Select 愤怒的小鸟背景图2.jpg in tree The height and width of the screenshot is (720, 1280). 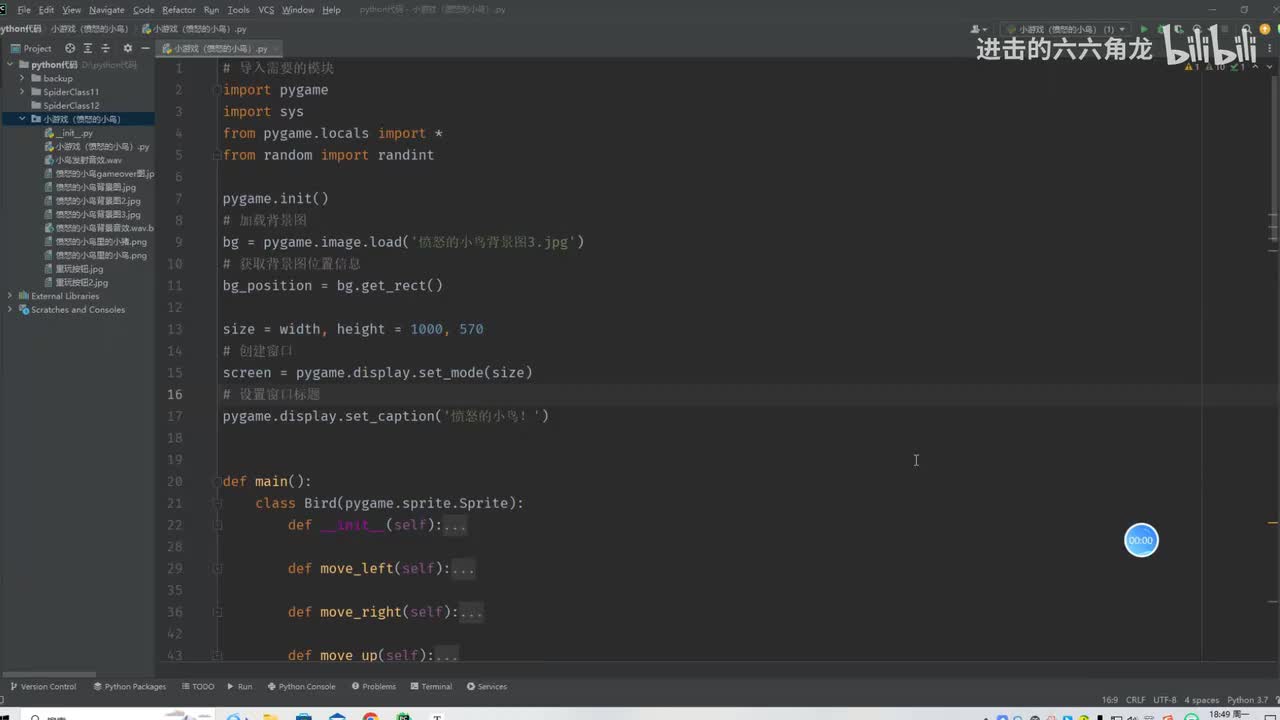95,201
